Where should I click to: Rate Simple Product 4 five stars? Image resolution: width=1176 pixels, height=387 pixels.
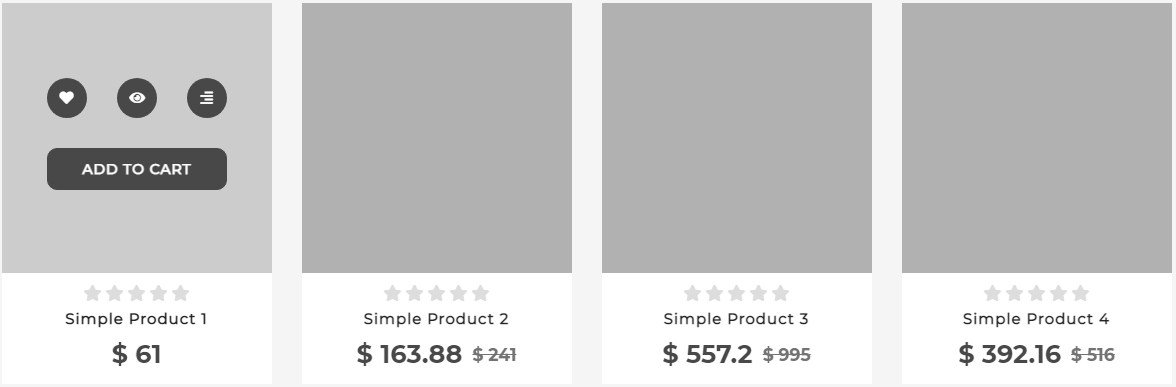pyautogui.click(x=1081, y=293)
